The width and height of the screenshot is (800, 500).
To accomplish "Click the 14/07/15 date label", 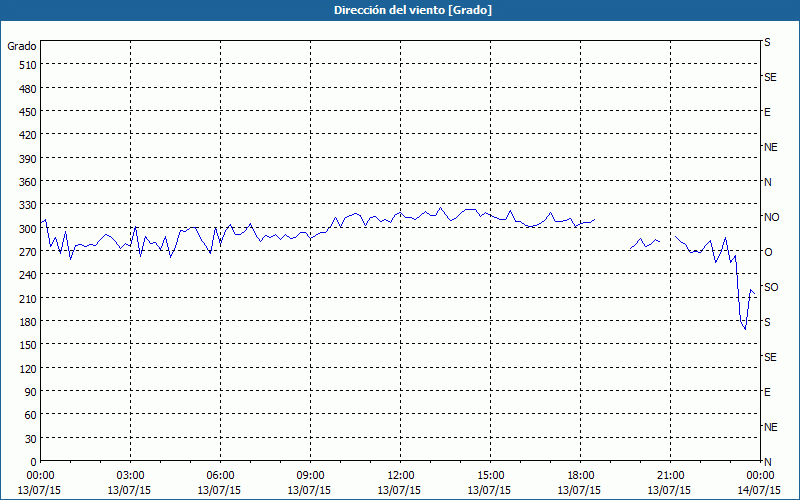I will coord(759,490).
